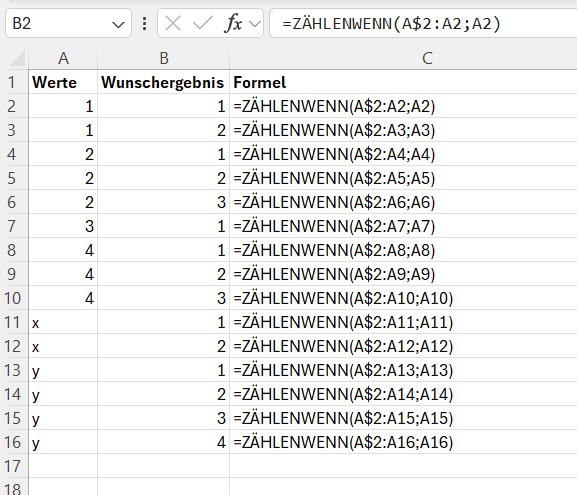577x495 pixels.
Task: Confirm formula entry with the checkmark icon
Action: (x=202, y=24)
